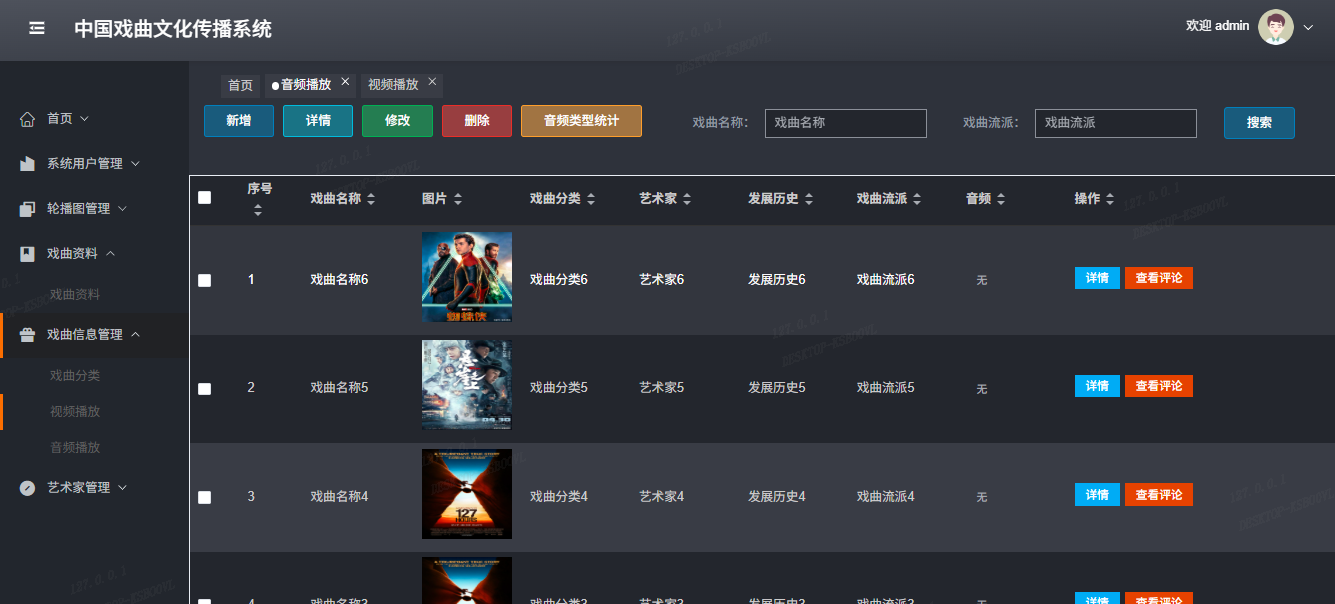Viewport: 1335px width, 604px height.
Task: Expand the admin account dropdown arrow
Action: click(x=1308, y=28)
